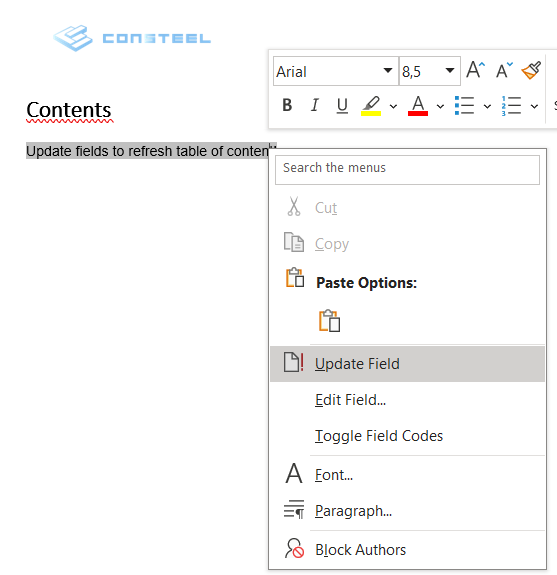
Task: Apply yellow text highlight color
Action: pyautogui.click(x=371, y=106)
